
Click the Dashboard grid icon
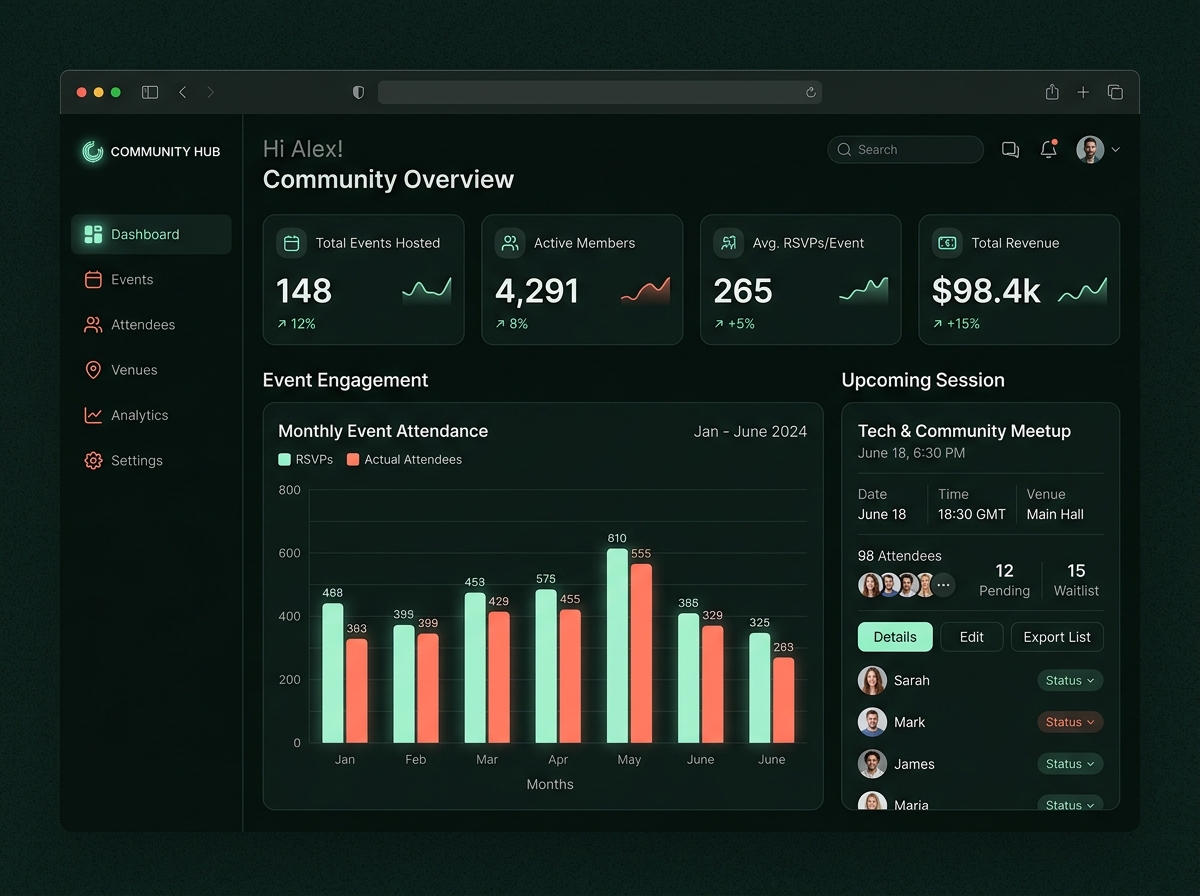[93, 234]
